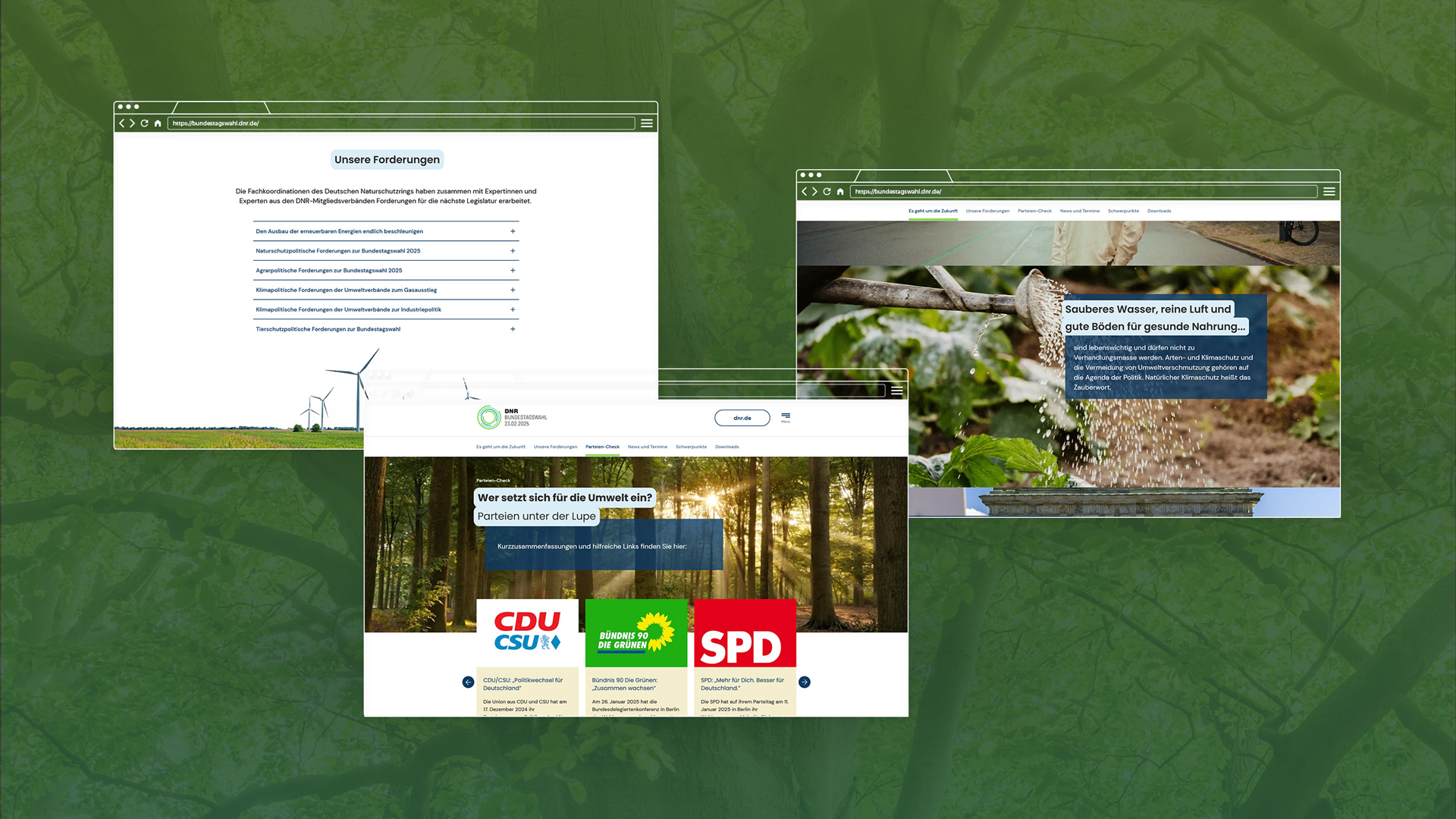The height and width of the screenshot is (819, 1456).
Task: Go to previous party card with left arrow
Action: [468, 682]
